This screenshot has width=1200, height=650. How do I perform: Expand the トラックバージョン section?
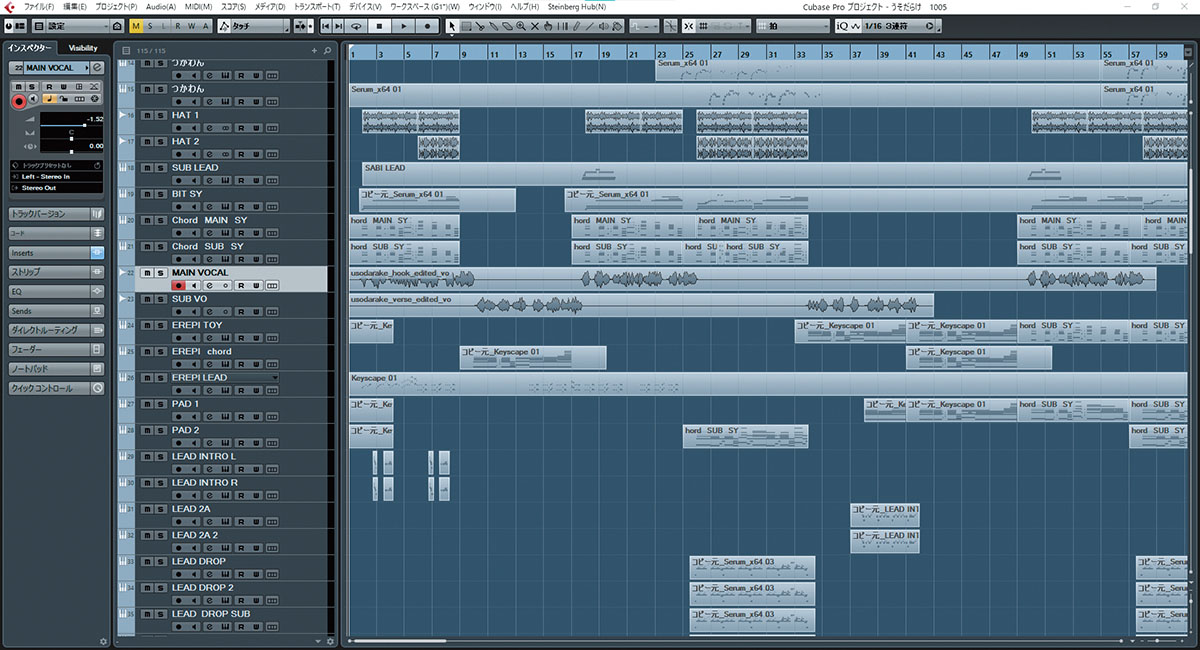(x=56, y=214)
